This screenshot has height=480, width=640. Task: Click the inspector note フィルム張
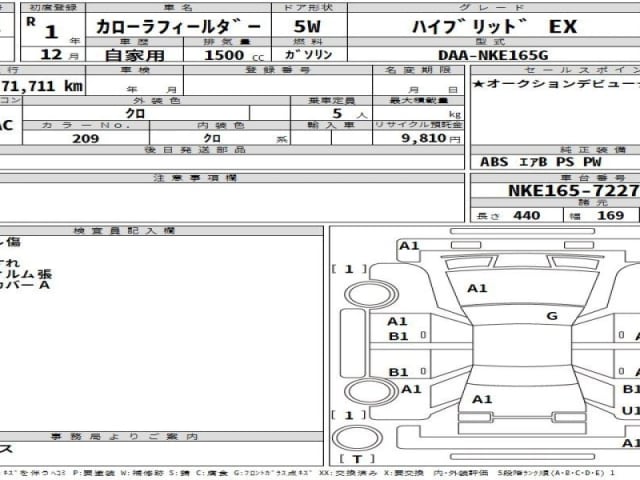[x=26, y=274]
